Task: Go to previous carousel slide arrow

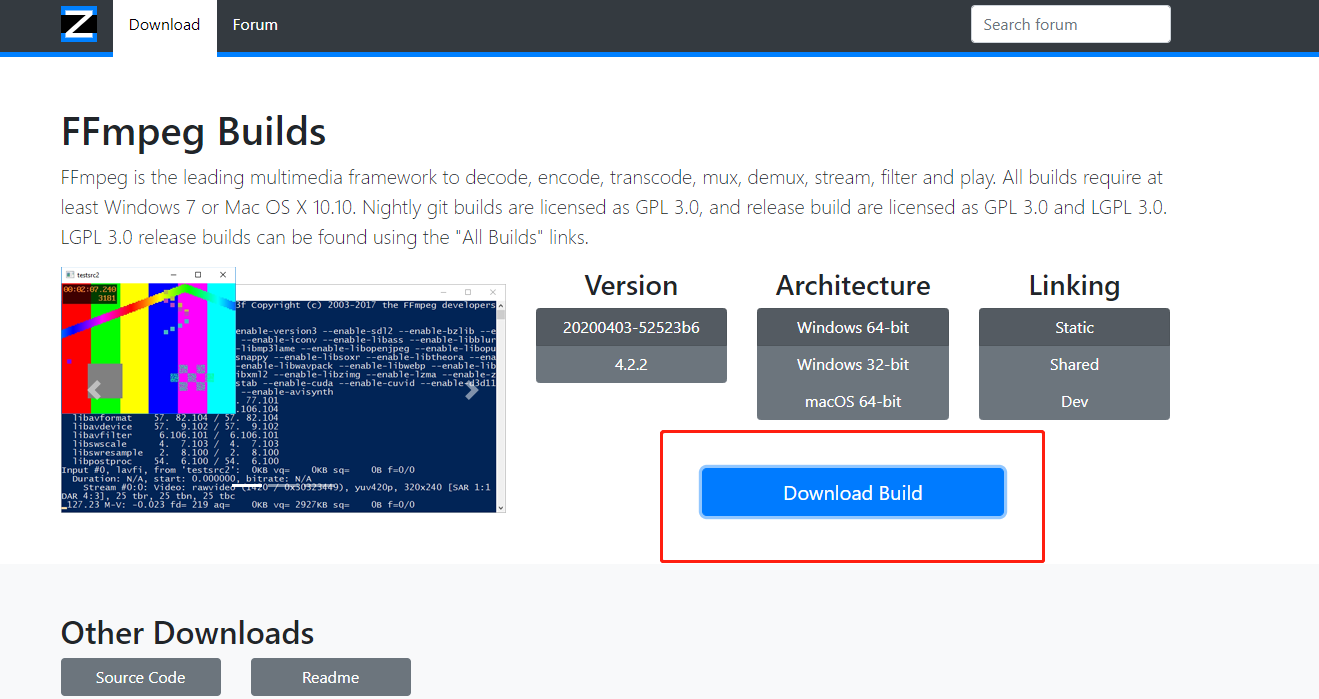Action: (95, 390)
